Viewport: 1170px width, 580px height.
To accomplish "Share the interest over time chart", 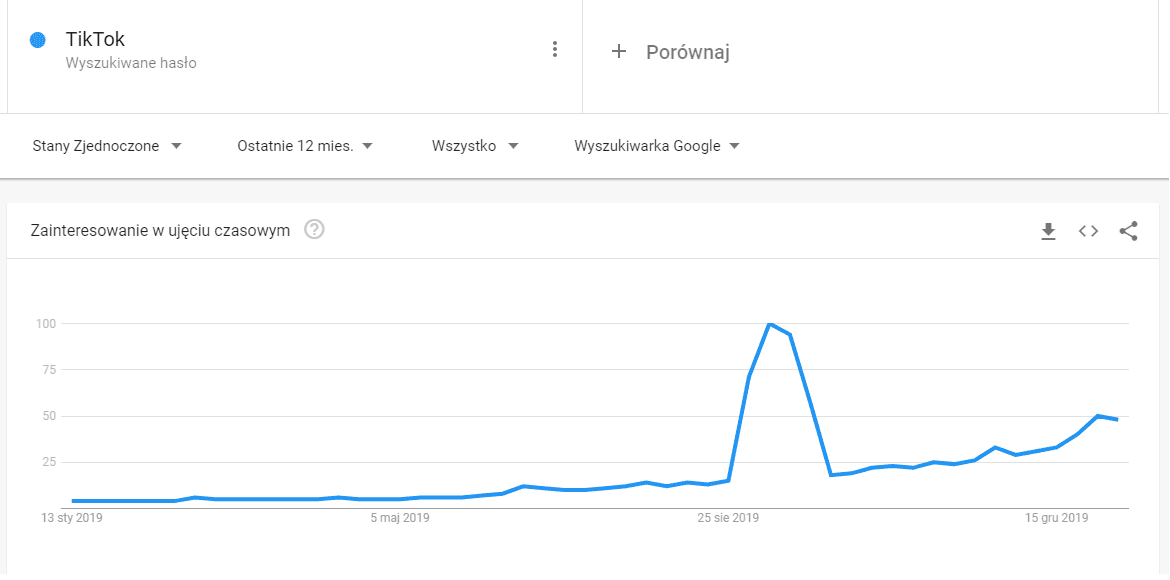I will click(1128, 231).
